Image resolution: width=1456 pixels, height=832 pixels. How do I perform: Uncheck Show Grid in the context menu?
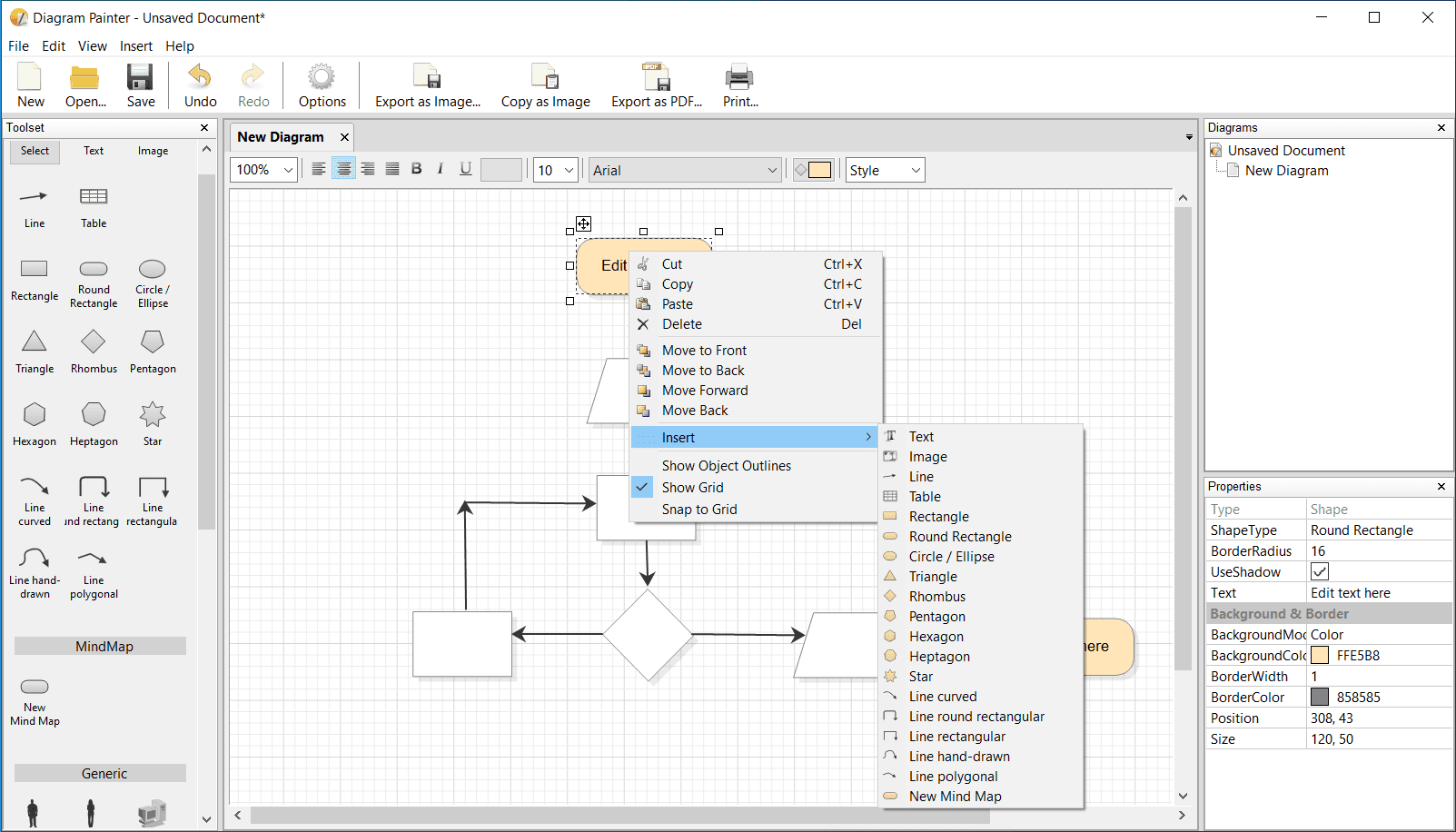click(692, 488)
